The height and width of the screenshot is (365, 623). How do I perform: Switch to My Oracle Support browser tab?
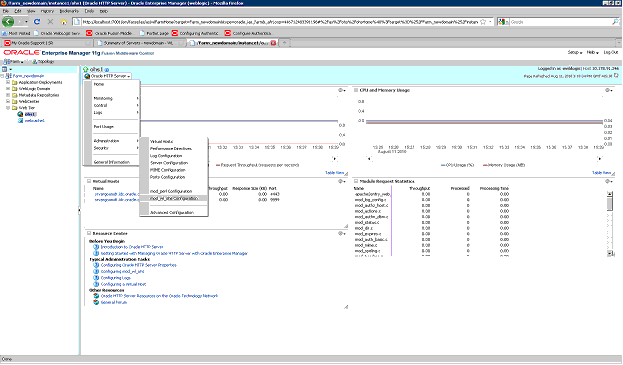point(47,43)
